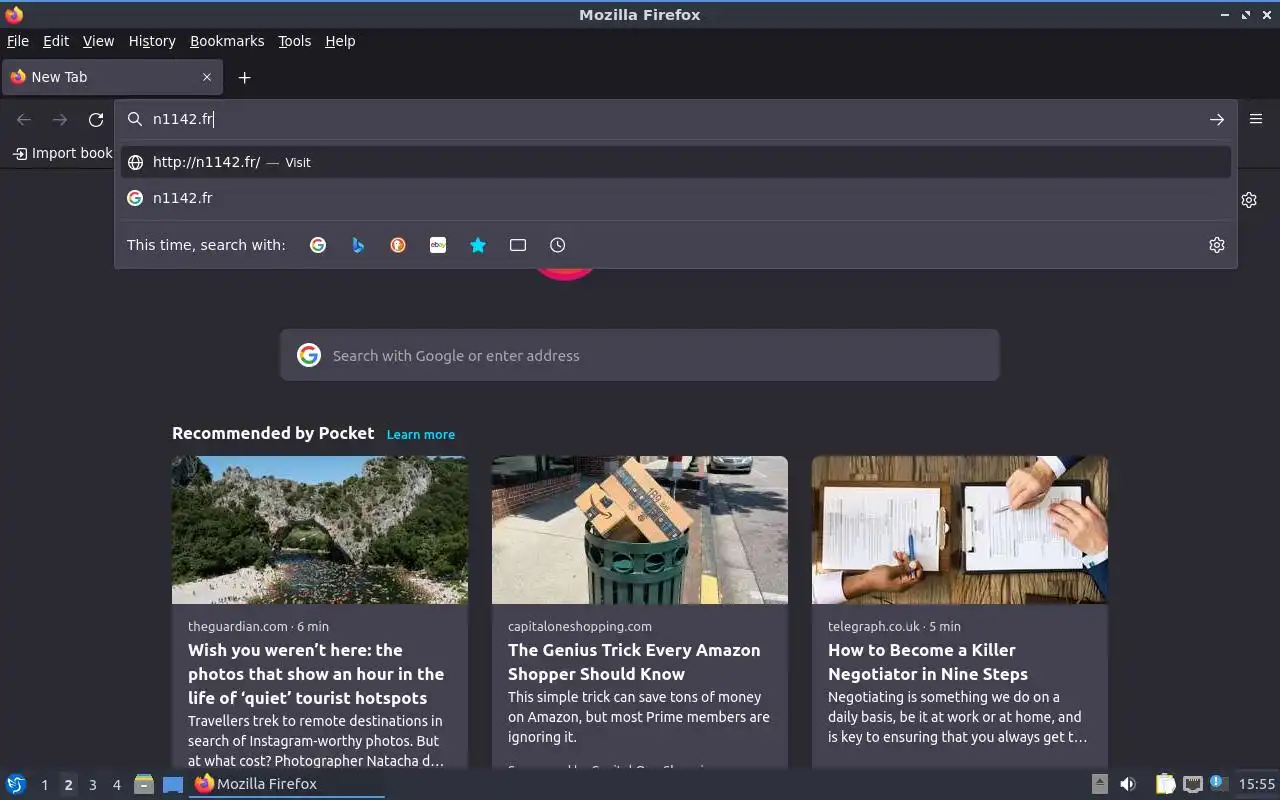Click theguardian.com source label

tap(238, 626)
